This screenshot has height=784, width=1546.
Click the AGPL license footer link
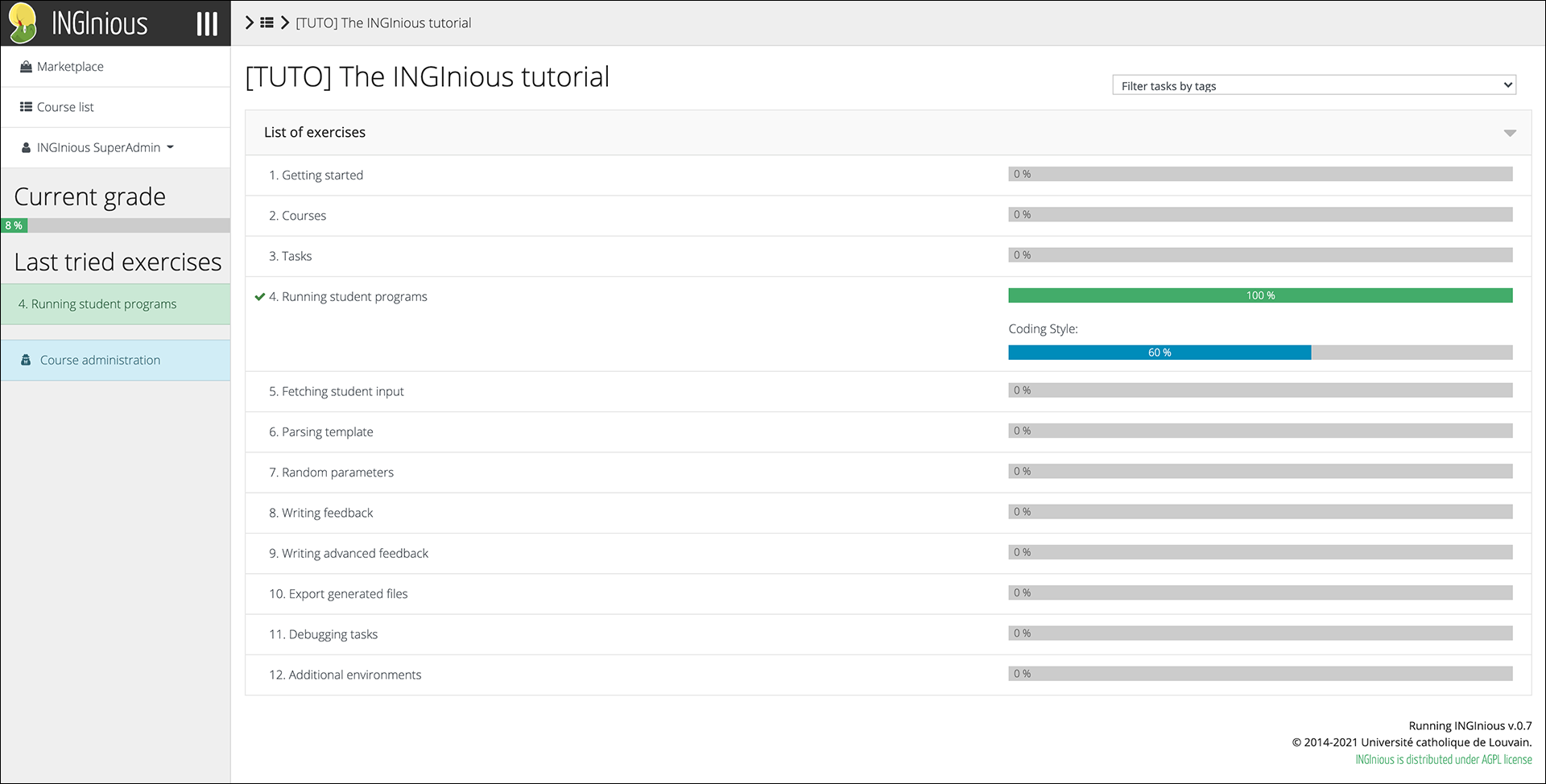[1443, 760]
